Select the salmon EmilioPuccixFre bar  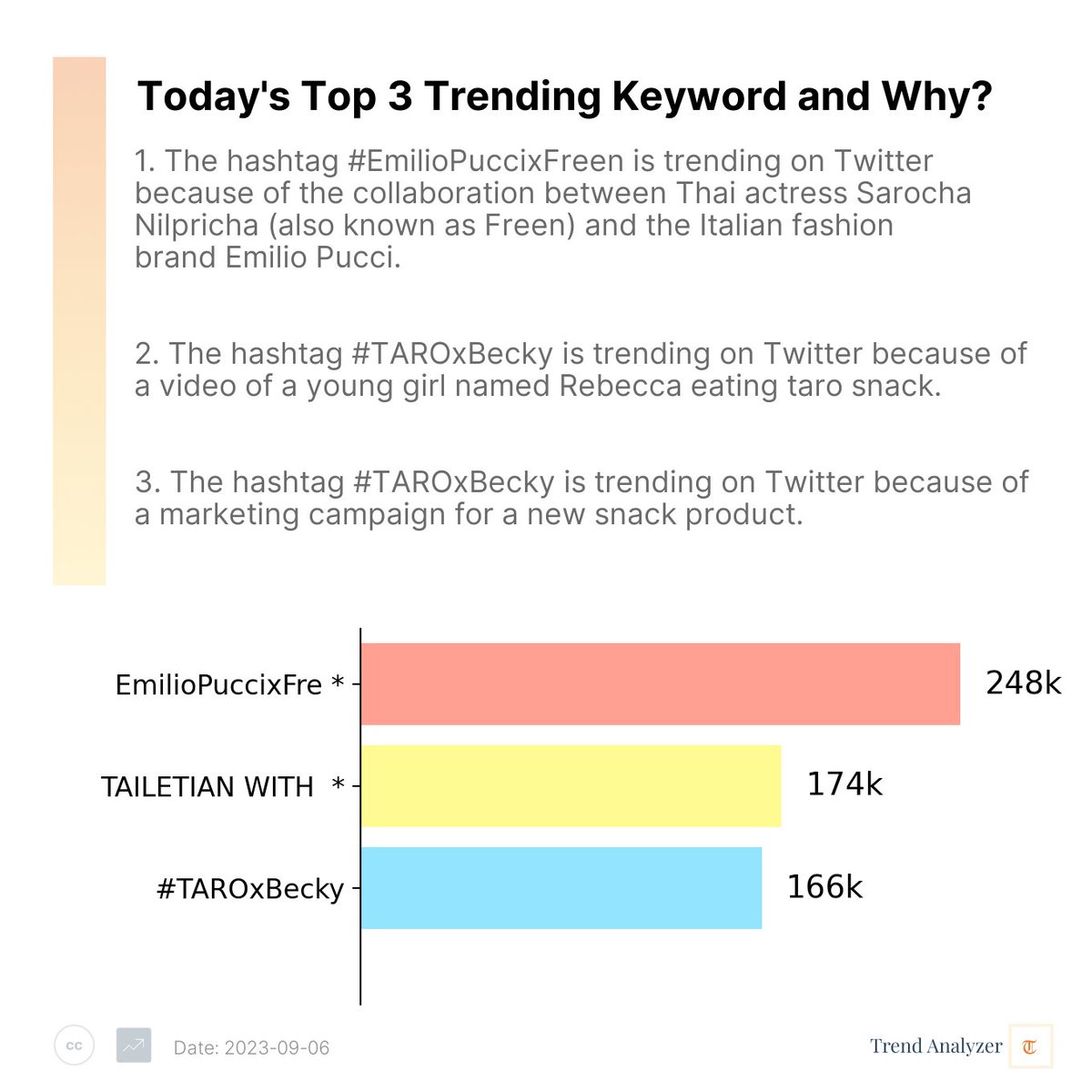661,684
